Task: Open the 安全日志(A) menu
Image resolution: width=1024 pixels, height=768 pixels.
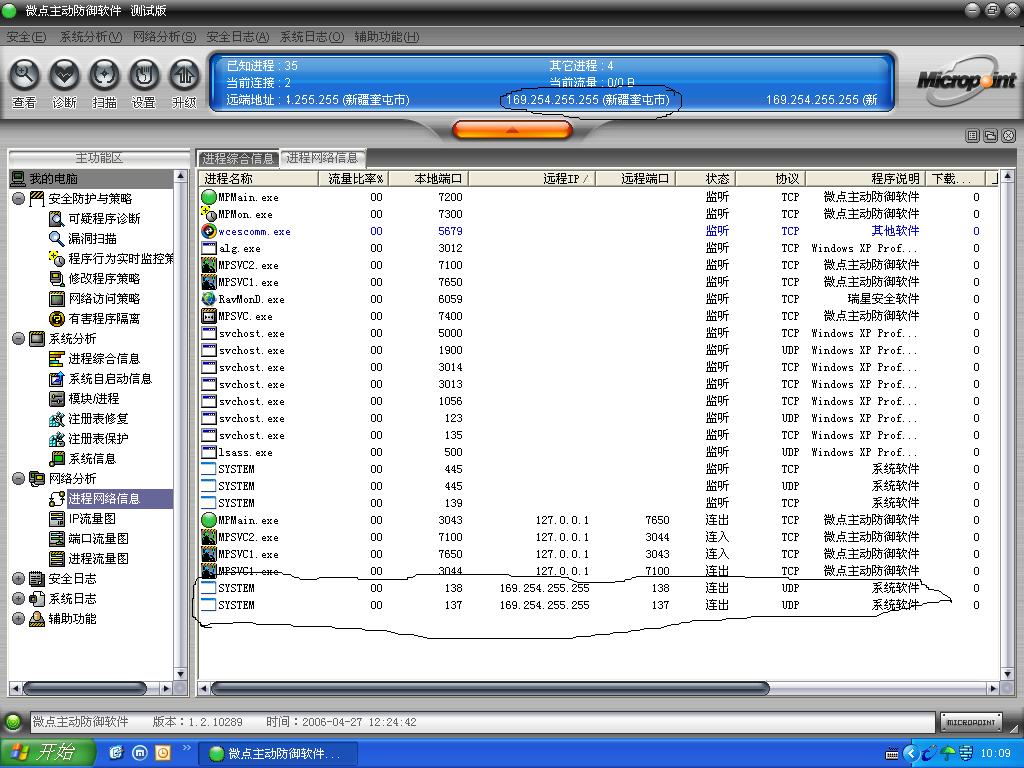Action: click(x=238, y=37)
